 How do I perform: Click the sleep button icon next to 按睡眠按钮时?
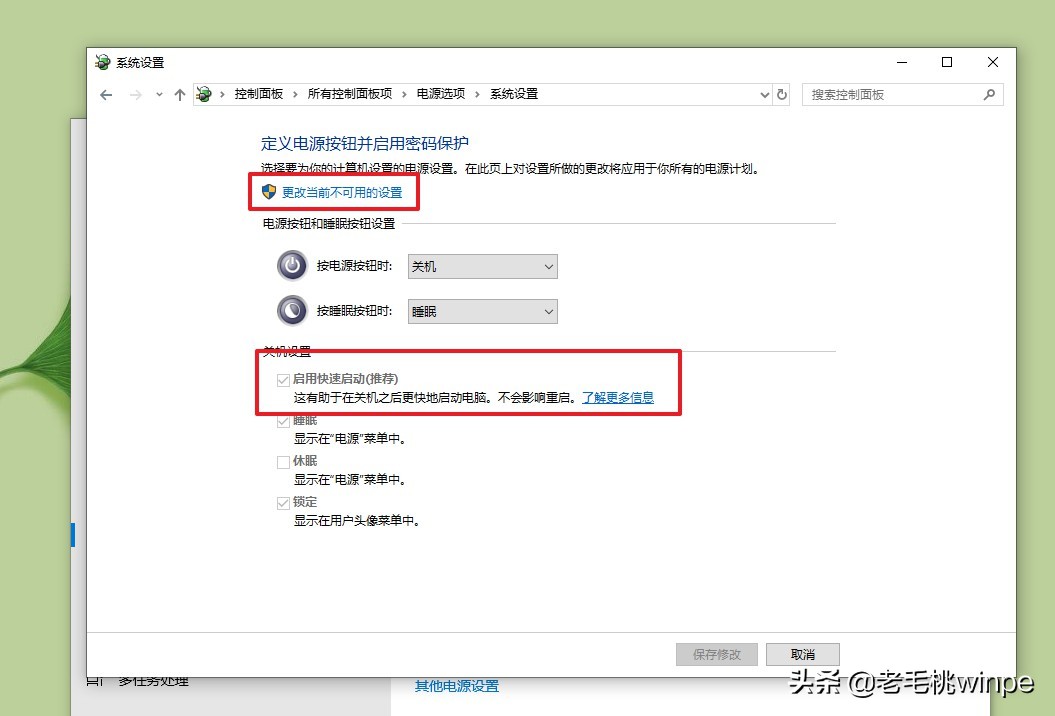(x=290, y=311)
